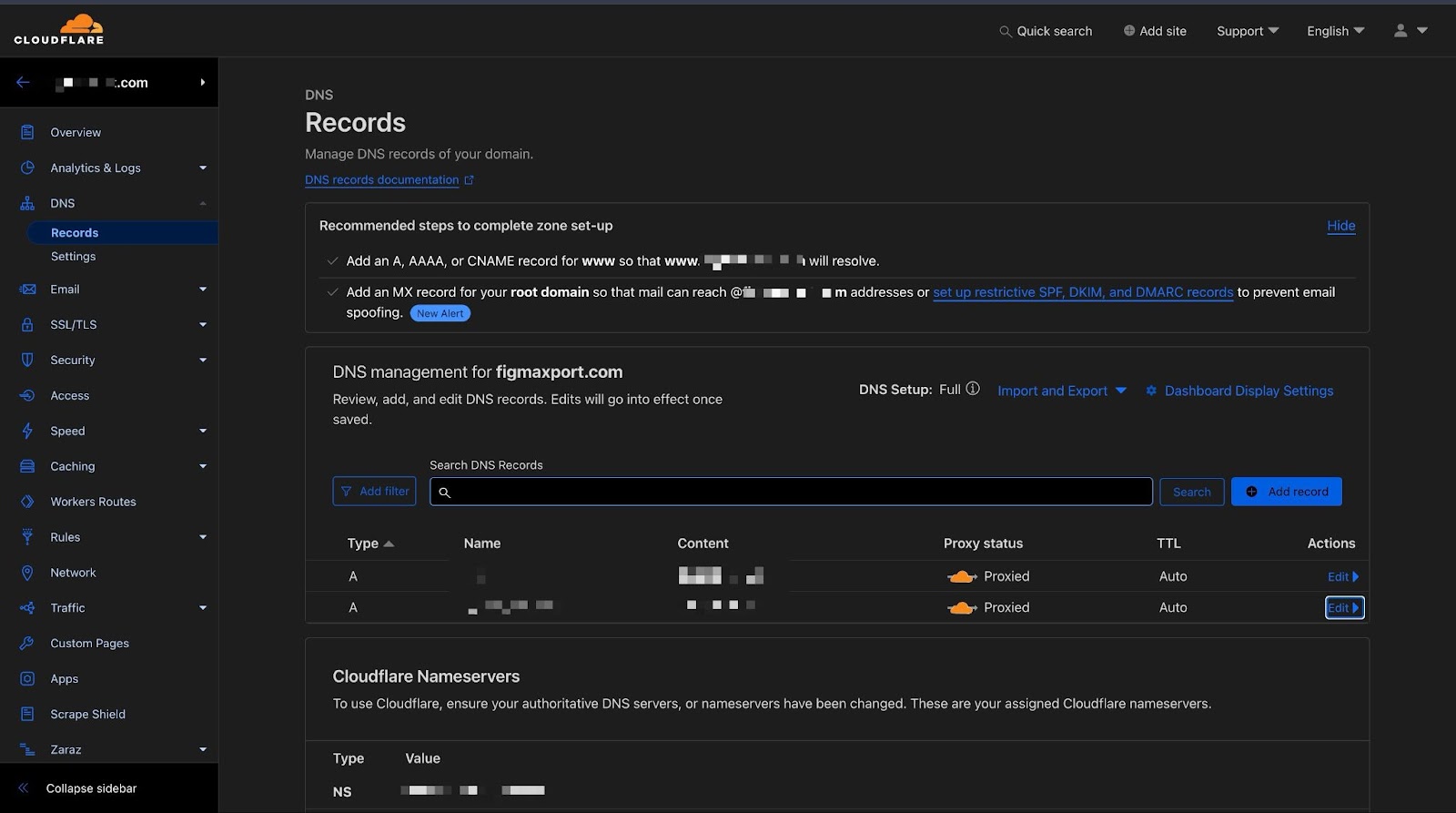The height and width of the screenshot is (813, 1456).
Task: Click the Caching icon in sidebar
Action: [27, 466]
